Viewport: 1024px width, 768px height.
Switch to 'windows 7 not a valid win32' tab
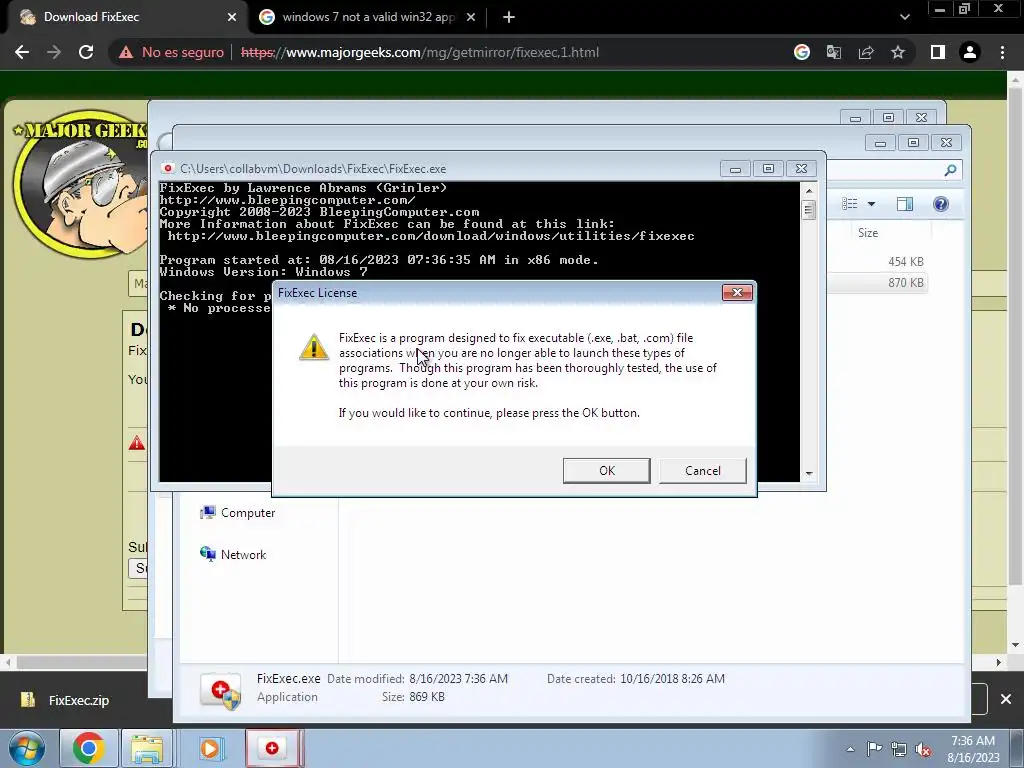tap(368, 17)
